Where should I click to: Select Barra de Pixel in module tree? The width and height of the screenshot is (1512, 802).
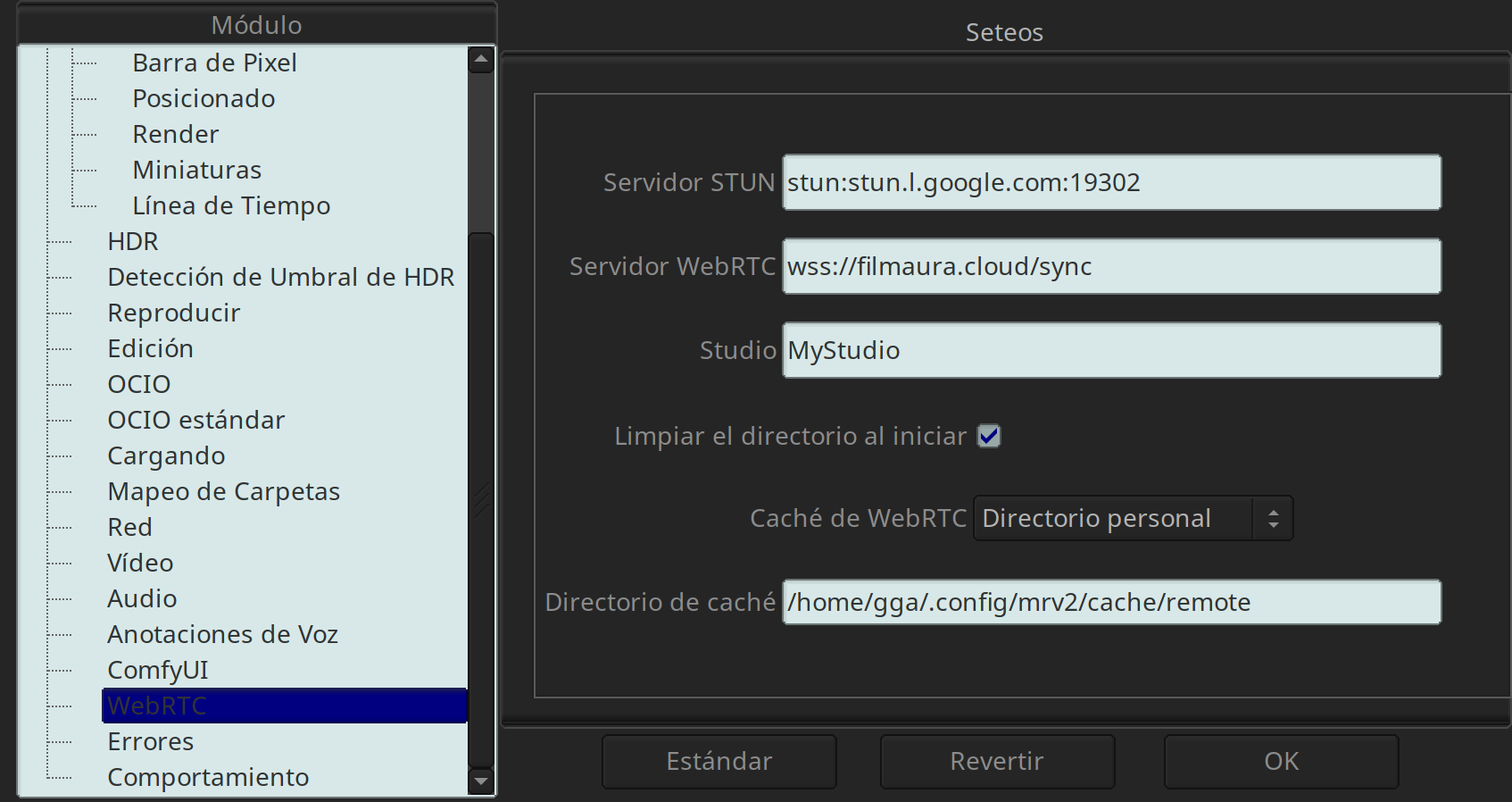tap(214, 63)
